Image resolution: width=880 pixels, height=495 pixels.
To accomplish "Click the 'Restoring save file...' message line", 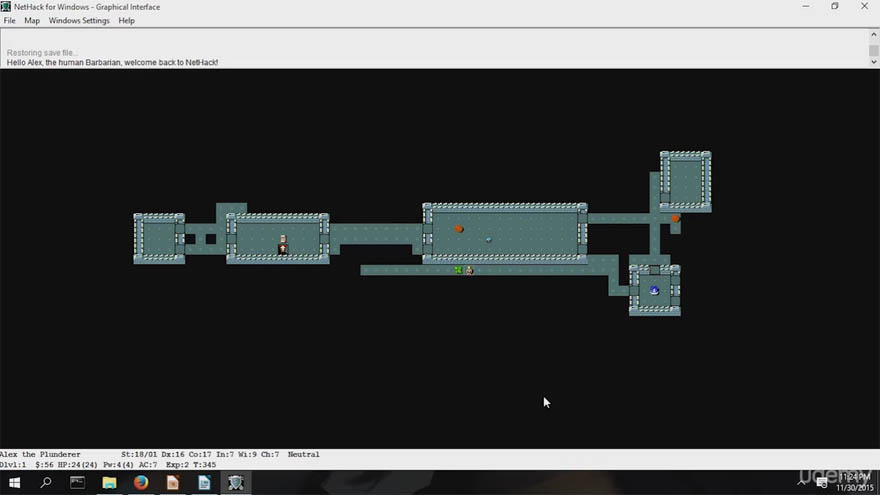I will (42, 53).
